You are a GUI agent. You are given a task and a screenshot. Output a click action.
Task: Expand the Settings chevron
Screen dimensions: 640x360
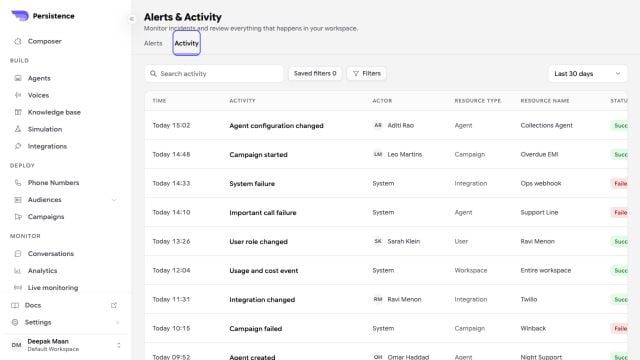click(118, 322)
